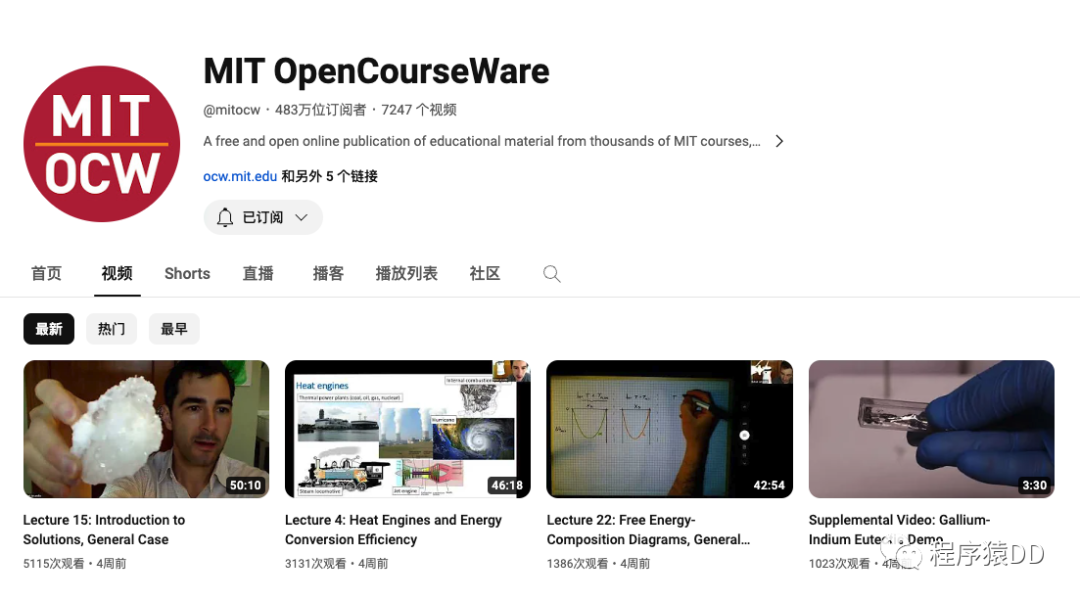Click title 'Lecture 22: Free Energy-Composition Diagrams'

pos(648,529)
